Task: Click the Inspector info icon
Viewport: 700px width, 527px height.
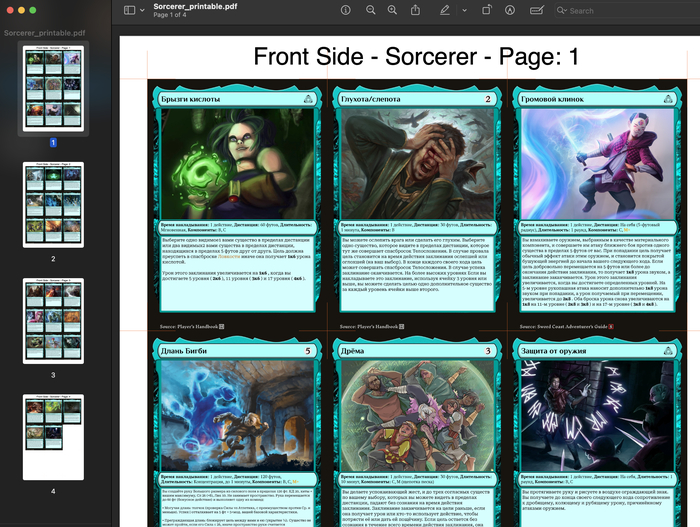Action: tap(345, 10)
